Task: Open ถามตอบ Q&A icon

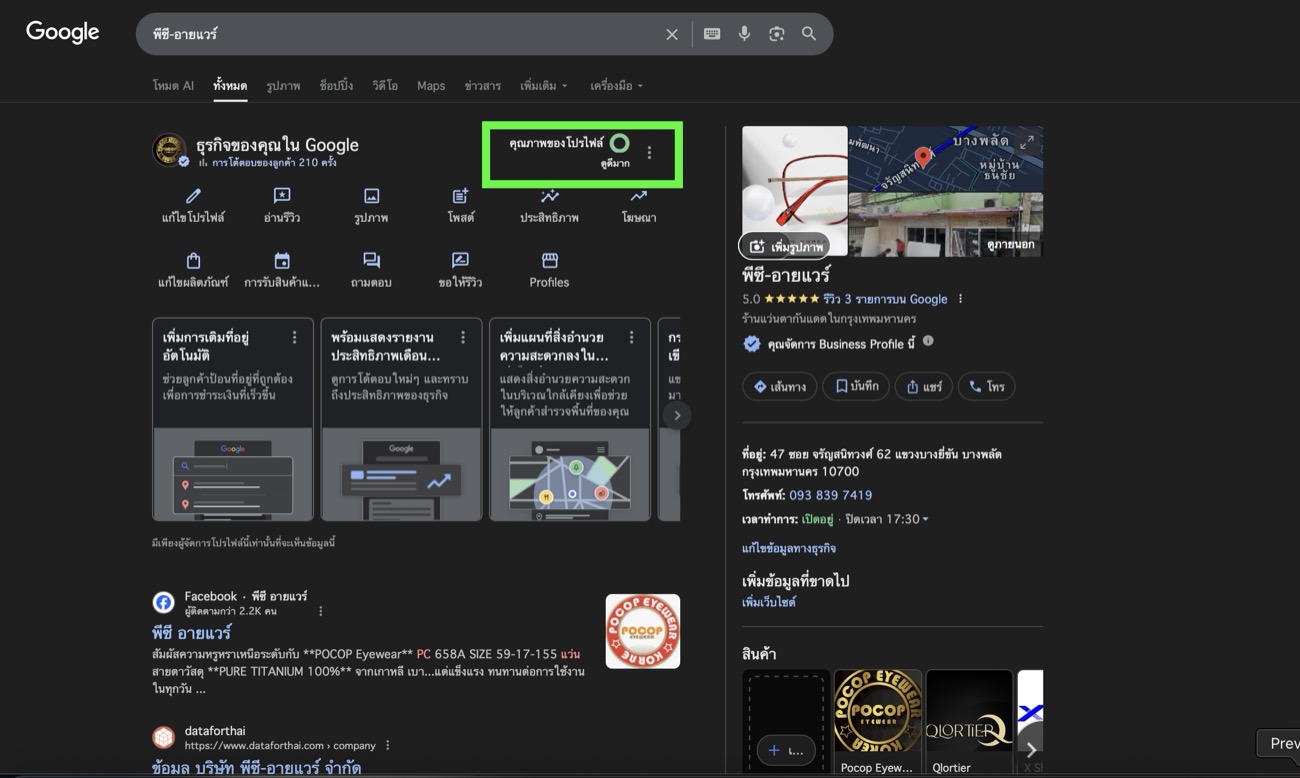Action: point(371,261)
